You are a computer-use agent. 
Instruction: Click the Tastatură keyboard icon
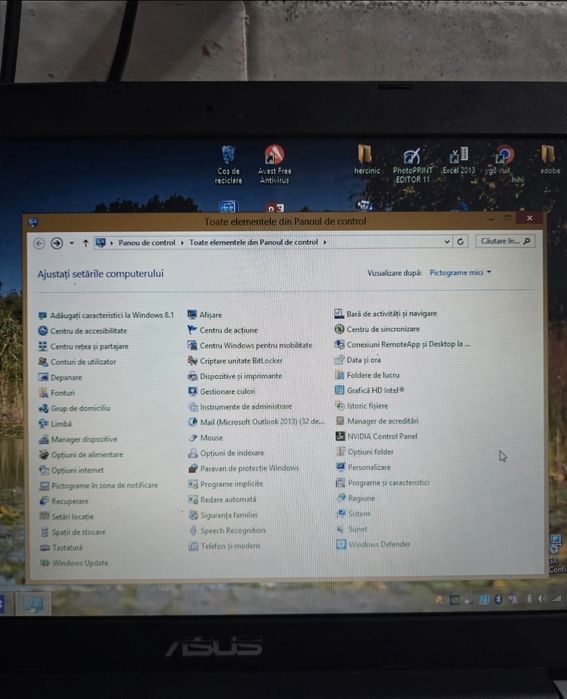(45, 547)
